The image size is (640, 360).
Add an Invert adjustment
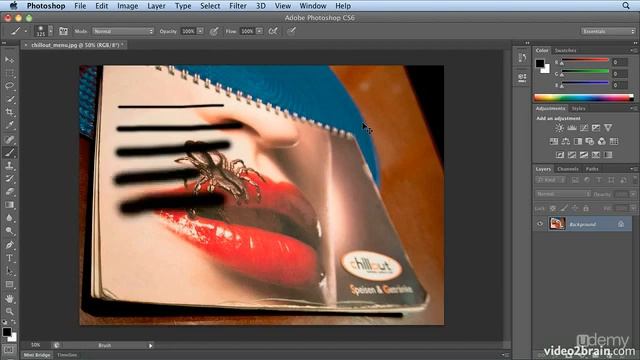pos(560,155)
